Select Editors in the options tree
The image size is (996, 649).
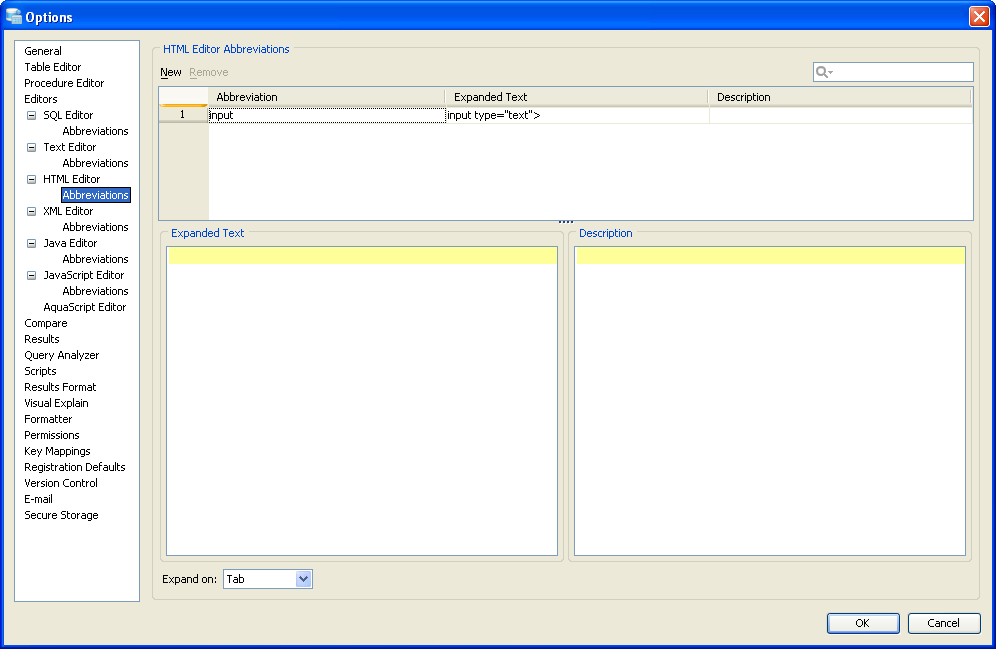click(41, 99)
